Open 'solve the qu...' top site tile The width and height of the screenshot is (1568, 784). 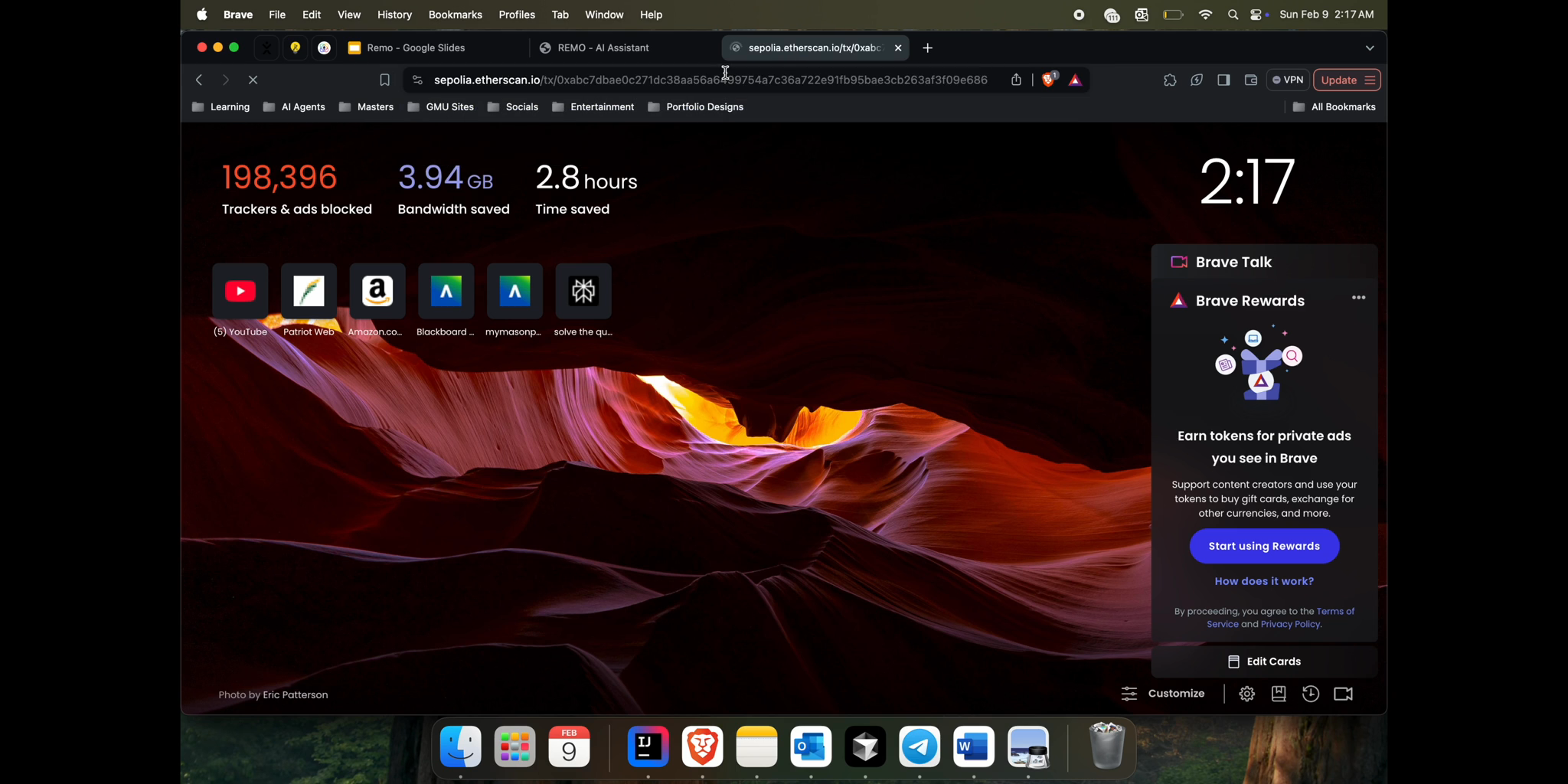coord(583,291)
